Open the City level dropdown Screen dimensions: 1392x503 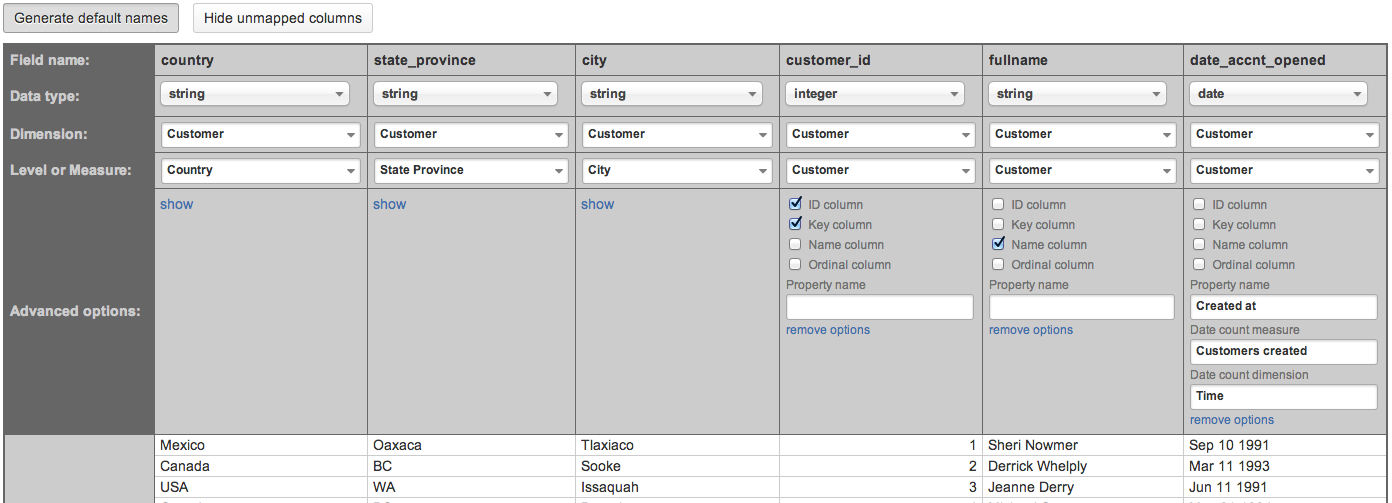(x=677, y=170)
